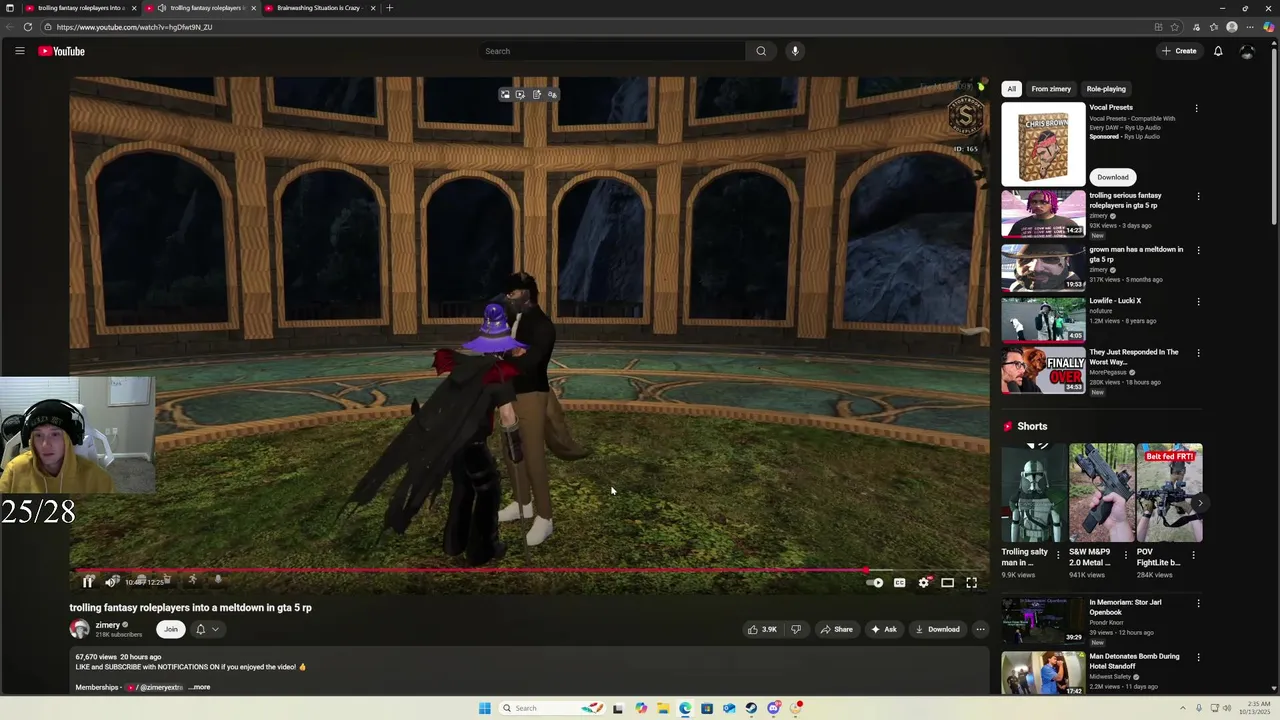The width and height of the screenshot is (1280, 720).
Task: Open options for Man Detonates Bomb video
Action: tap(1198, 657)
